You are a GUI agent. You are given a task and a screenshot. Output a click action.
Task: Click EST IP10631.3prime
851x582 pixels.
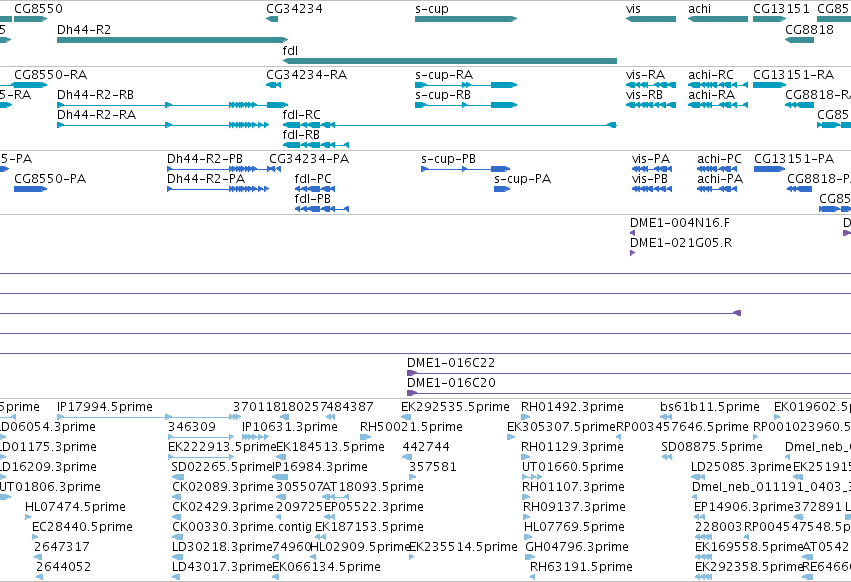coord(290,427)
